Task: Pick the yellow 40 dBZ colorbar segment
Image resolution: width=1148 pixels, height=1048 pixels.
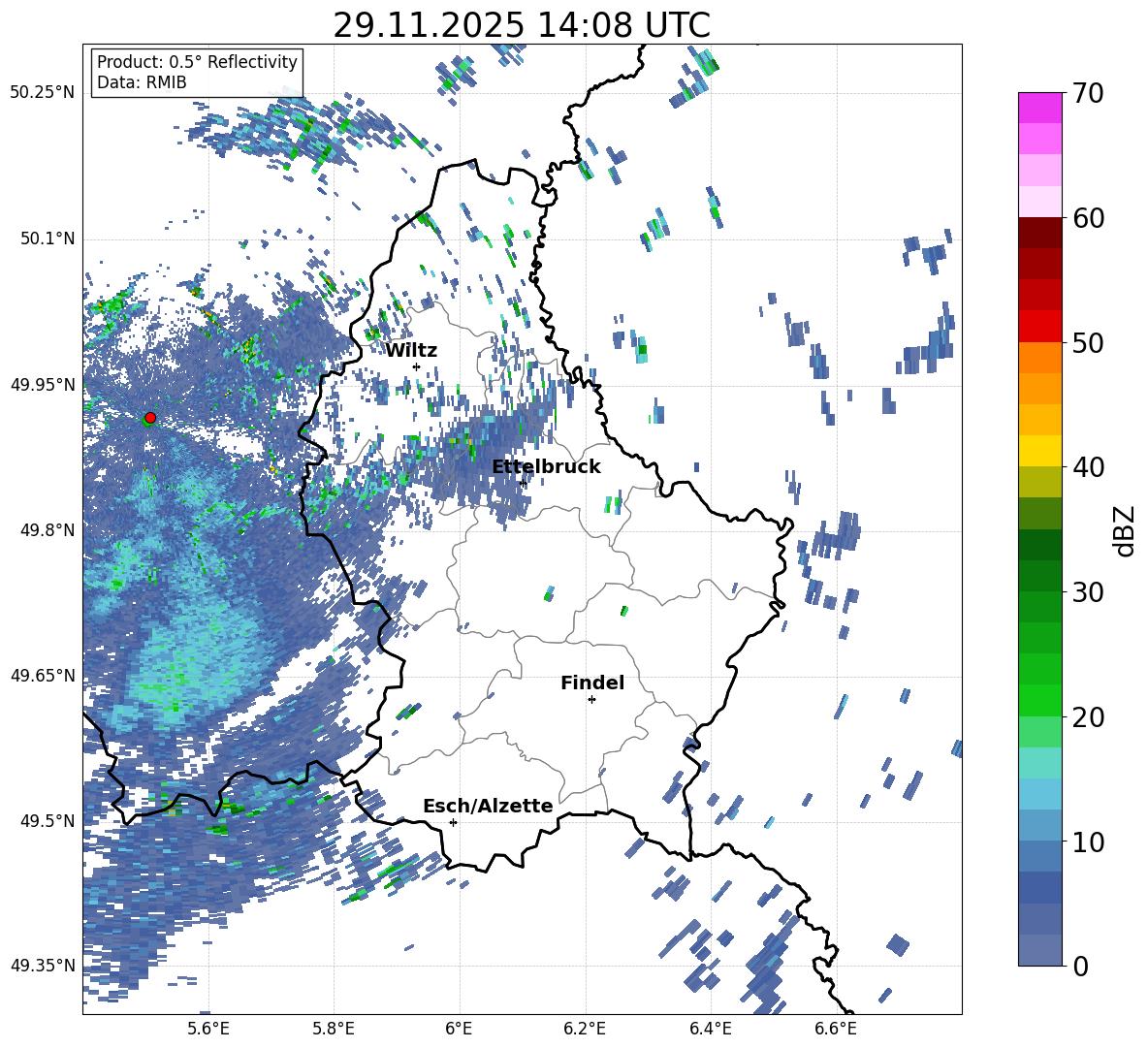Action: click(x=1039, y=451)
